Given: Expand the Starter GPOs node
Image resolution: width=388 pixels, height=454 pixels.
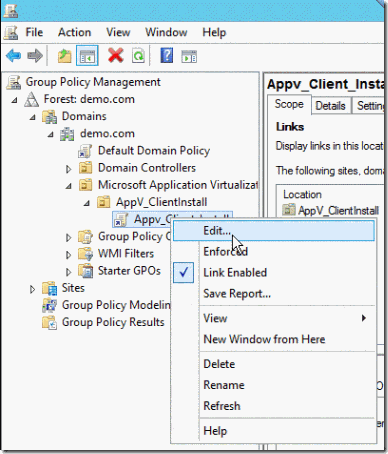Looking at the screenshot, I should pyautogui.click(x=68, y=272).
